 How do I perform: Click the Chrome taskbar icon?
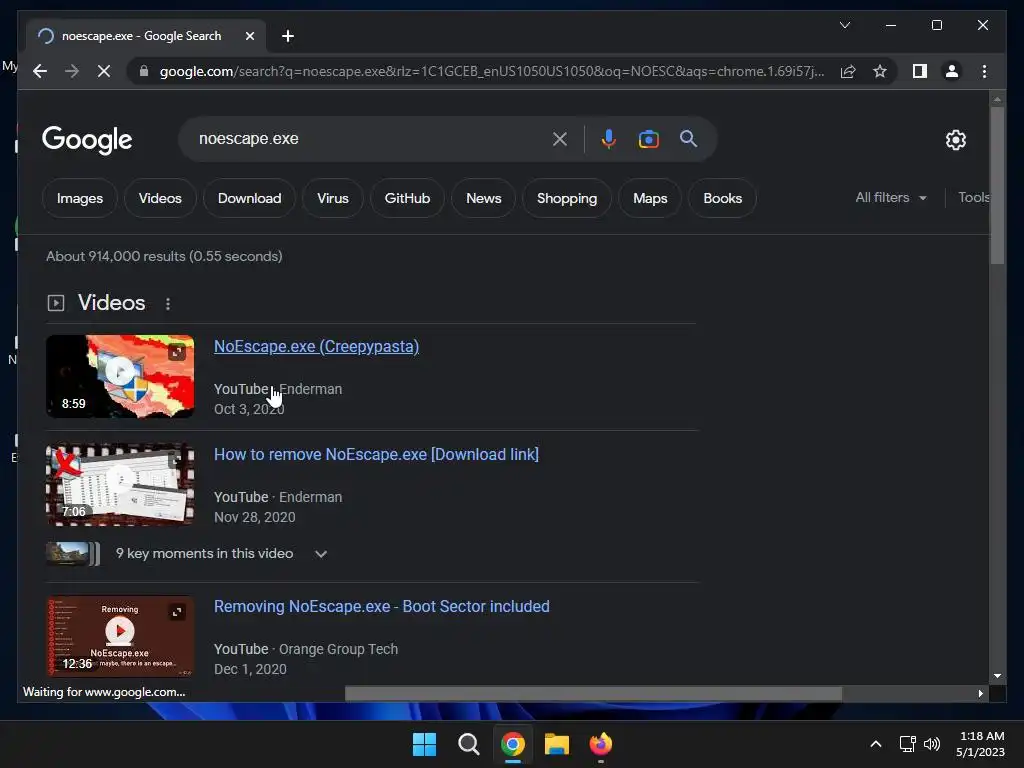click(x=513, y=744)
